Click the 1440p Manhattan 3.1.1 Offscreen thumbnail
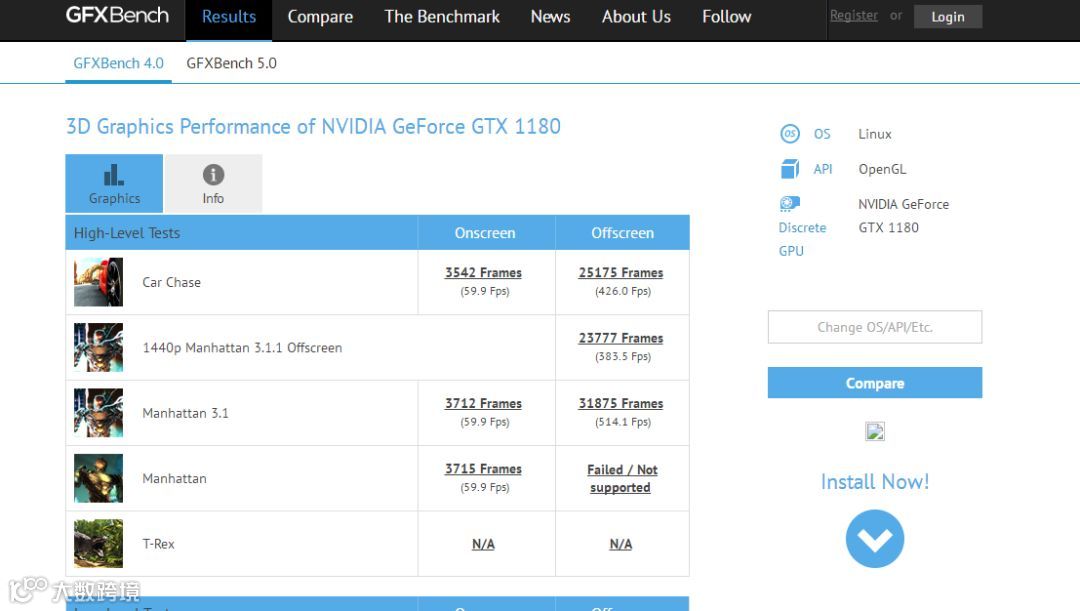The height and width of the screenshot is (611, 1080). click(x=98, y=347)
